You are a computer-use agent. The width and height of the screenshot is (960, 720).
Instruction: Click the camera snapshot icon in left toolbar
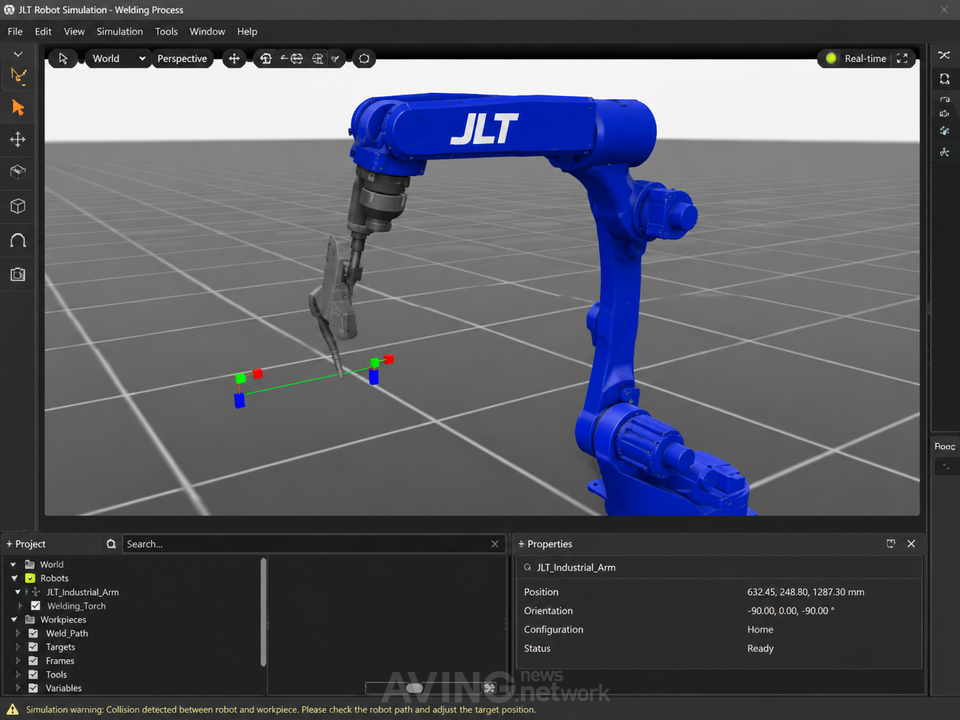[18, 274]
